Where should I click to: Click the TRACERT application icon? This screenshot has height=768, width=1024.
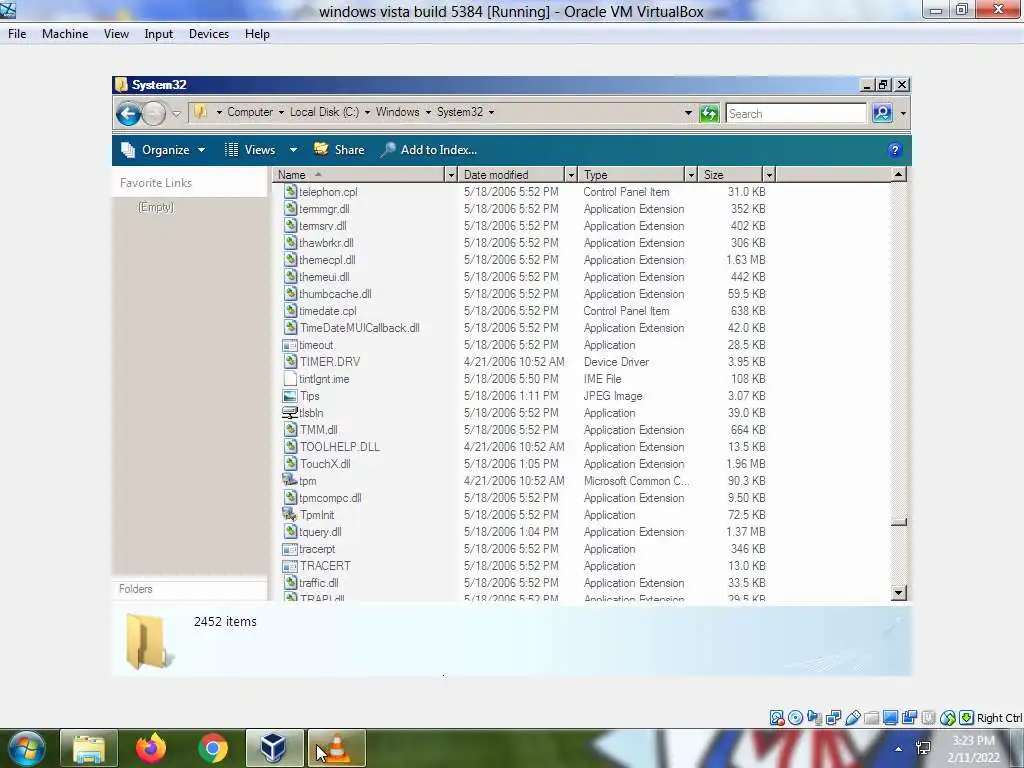tap(290, 566)
